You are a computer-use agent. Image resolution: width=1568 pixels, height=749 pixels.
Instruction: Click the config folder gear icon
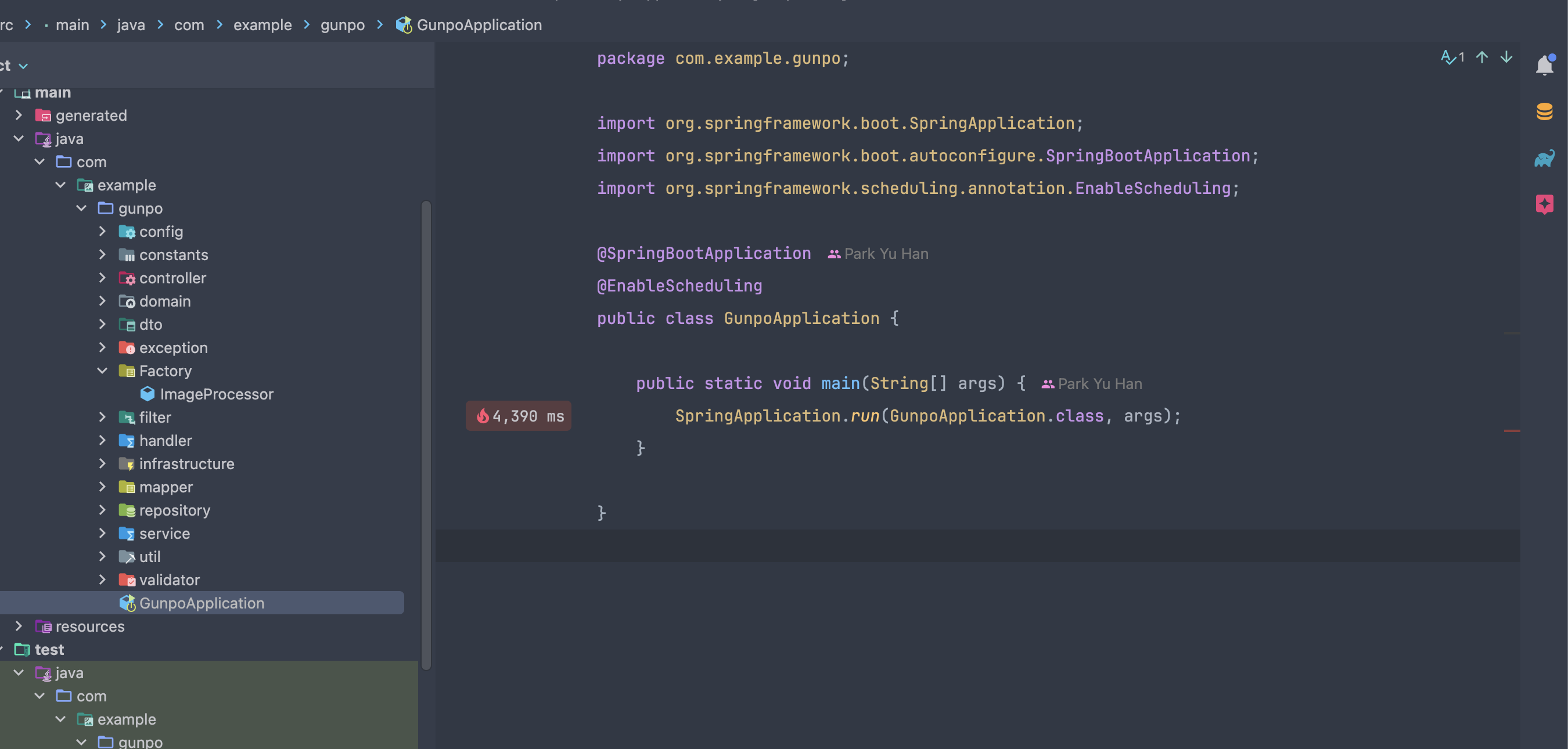tap(127, 232)
